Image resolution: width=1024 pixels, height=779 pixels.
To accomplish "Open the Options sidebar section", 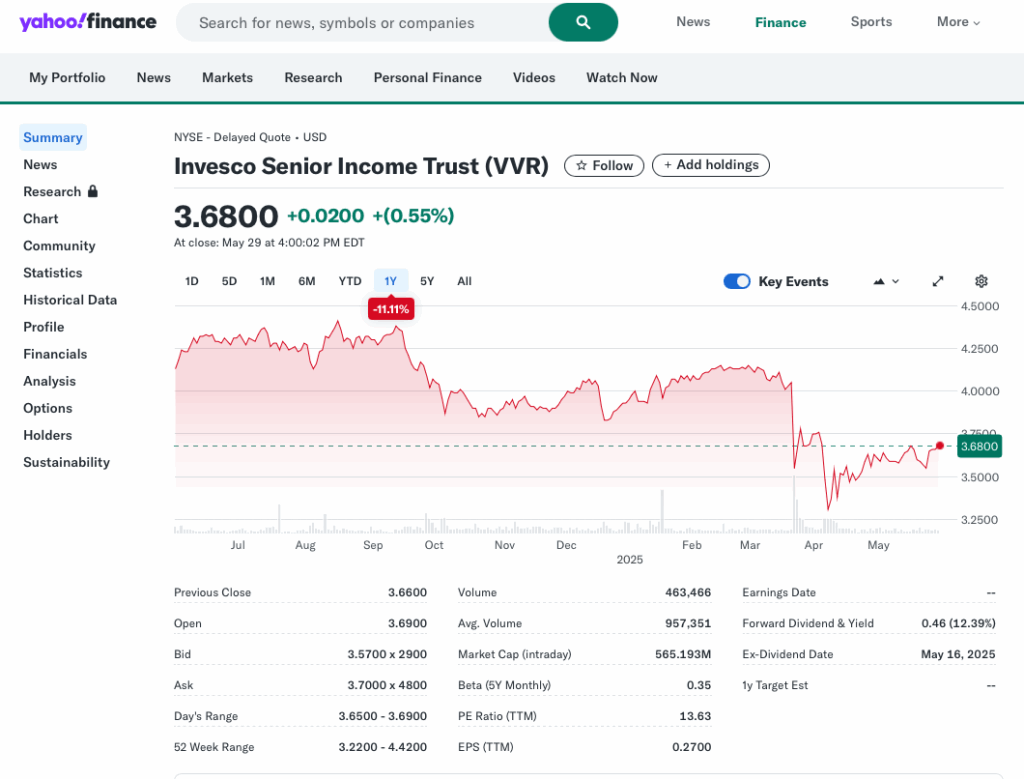I will point(48,408).
